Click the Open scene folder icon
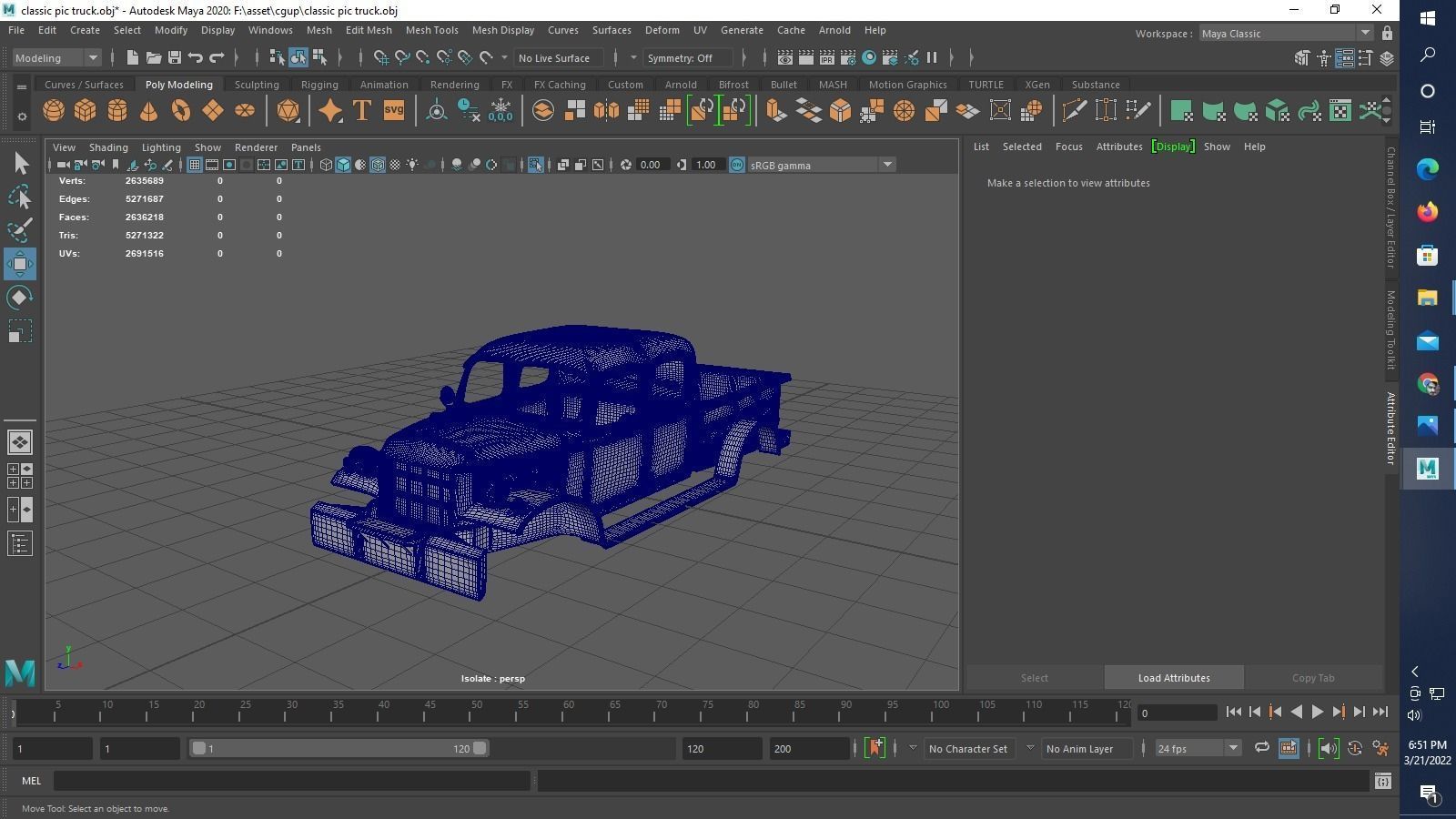Screen dimensions: 1456x819 (153, 57)
